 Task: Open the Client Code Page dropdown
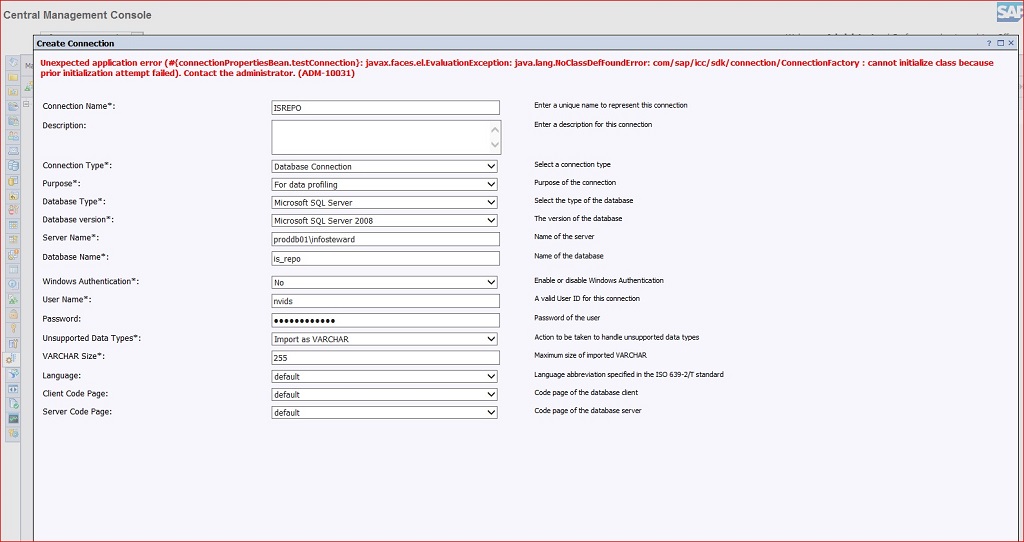384,395
